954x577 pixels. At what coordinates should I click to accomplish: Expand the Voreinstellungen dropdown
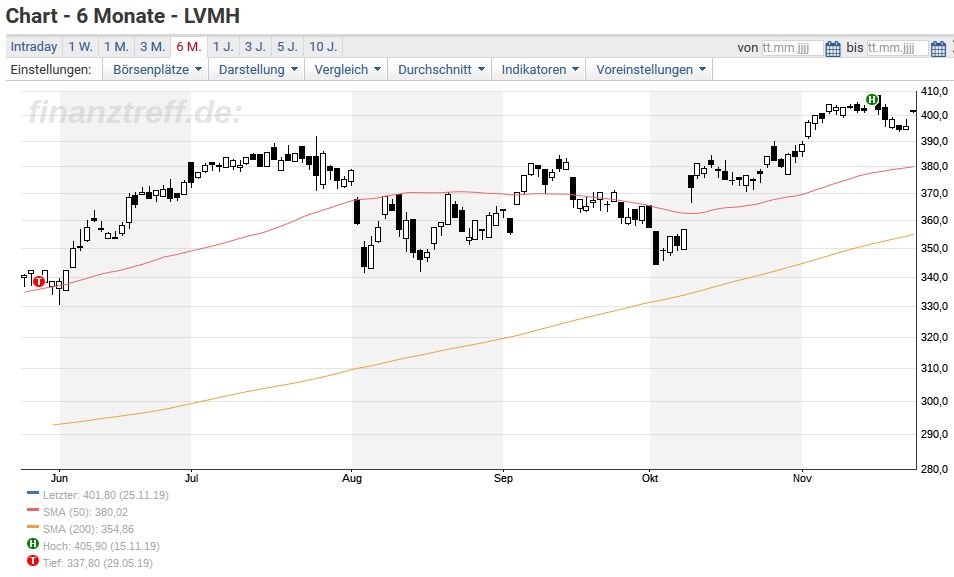(650, 69)
